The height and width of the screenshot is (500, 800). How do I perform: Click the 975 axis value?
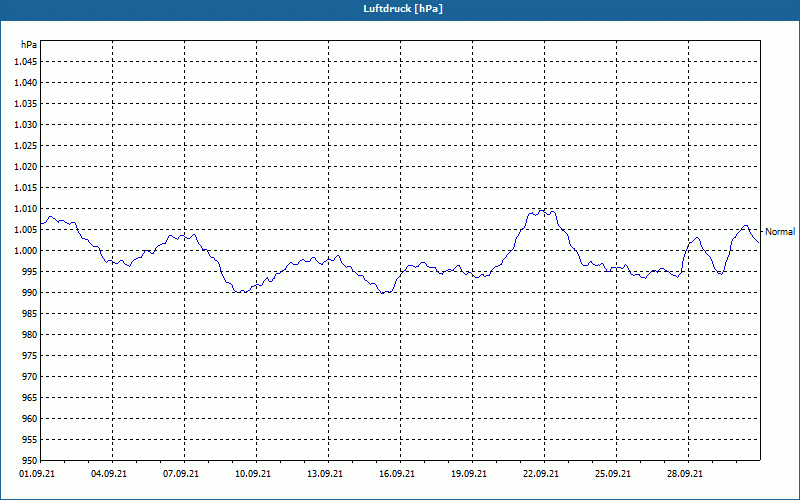tap(30, 356)
